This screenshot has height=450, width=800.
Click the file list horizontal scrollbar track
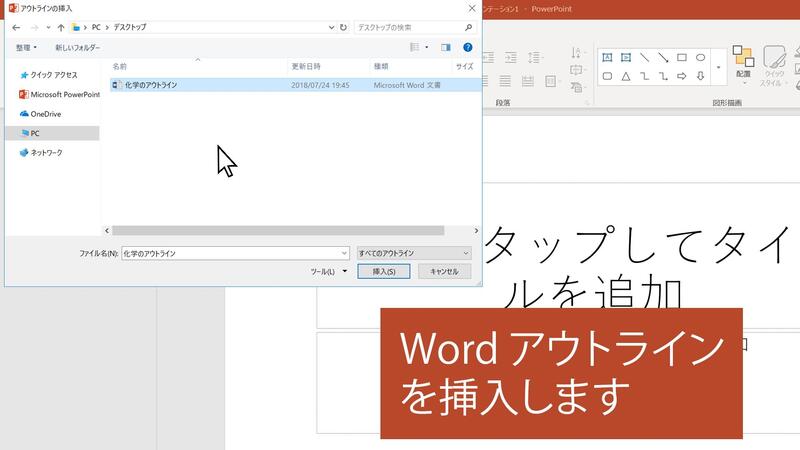click(278, 231)
